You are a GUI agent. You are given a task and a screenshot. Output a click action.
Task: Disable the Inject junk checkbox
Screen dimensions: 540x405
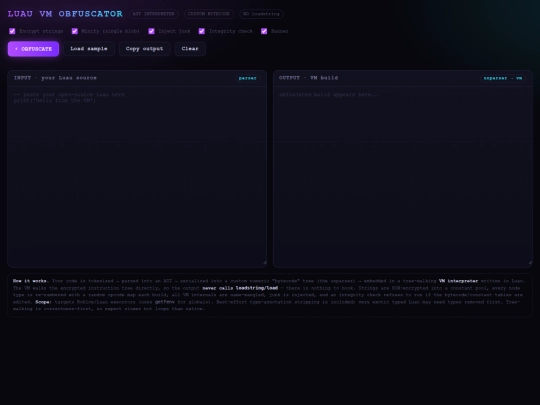coord(151,31)
